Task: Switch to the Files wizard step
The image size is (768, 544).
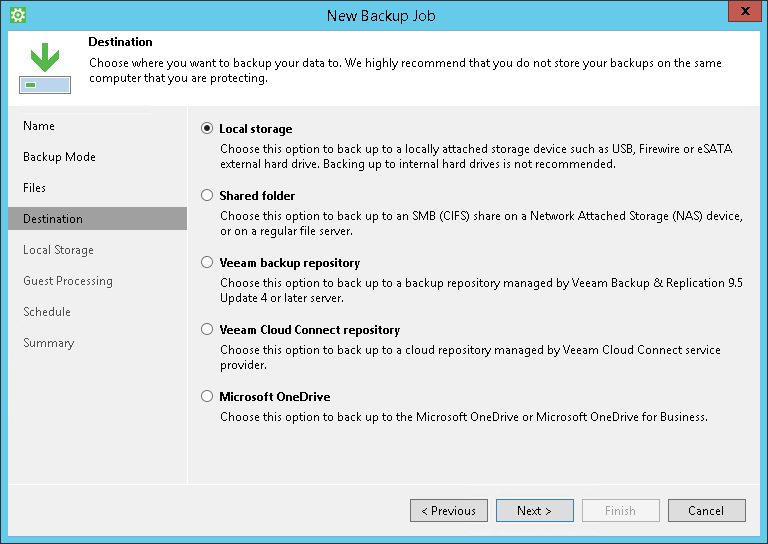Action: [x=35, y=188]
